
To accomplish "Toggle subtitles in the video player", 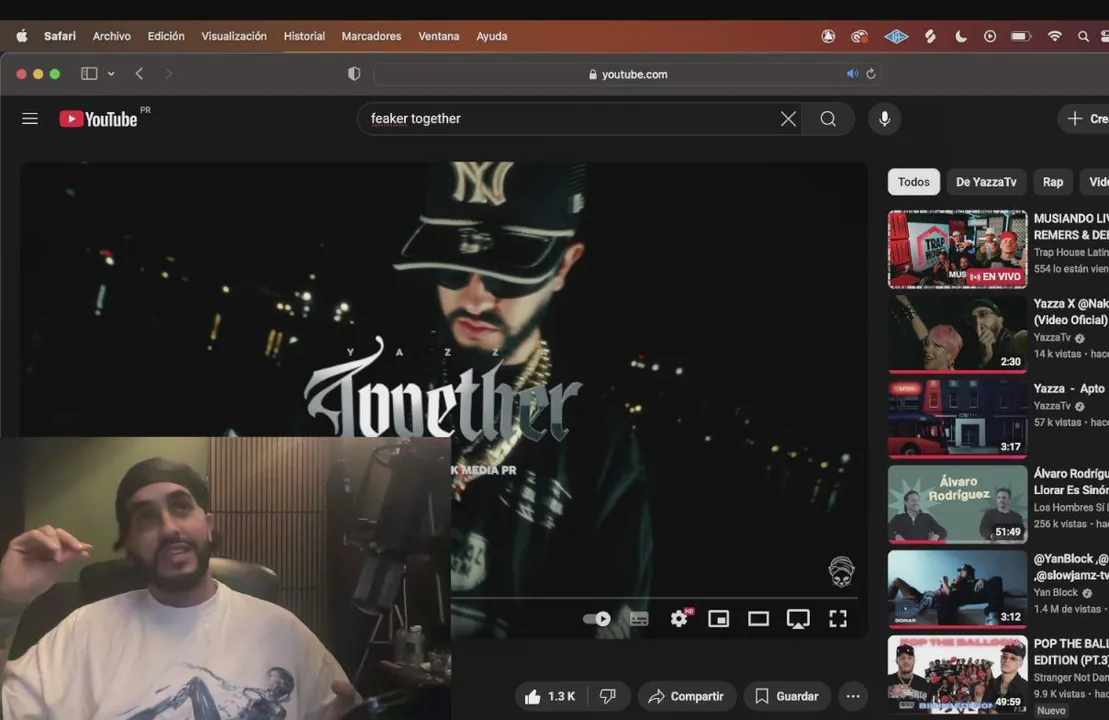I will [639, 619].
